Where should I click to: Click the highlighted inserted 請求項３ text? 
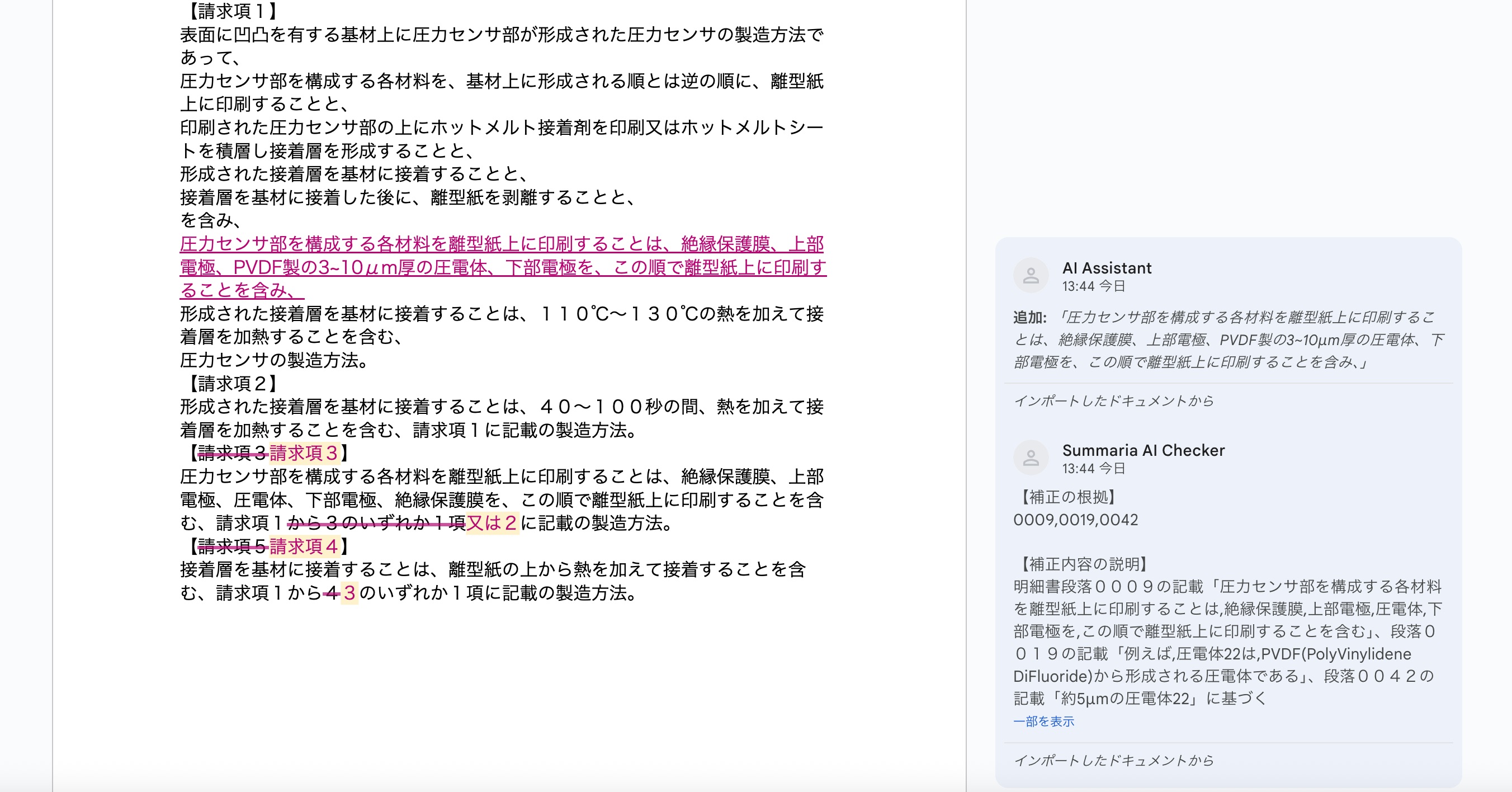(x=304, y=452)
